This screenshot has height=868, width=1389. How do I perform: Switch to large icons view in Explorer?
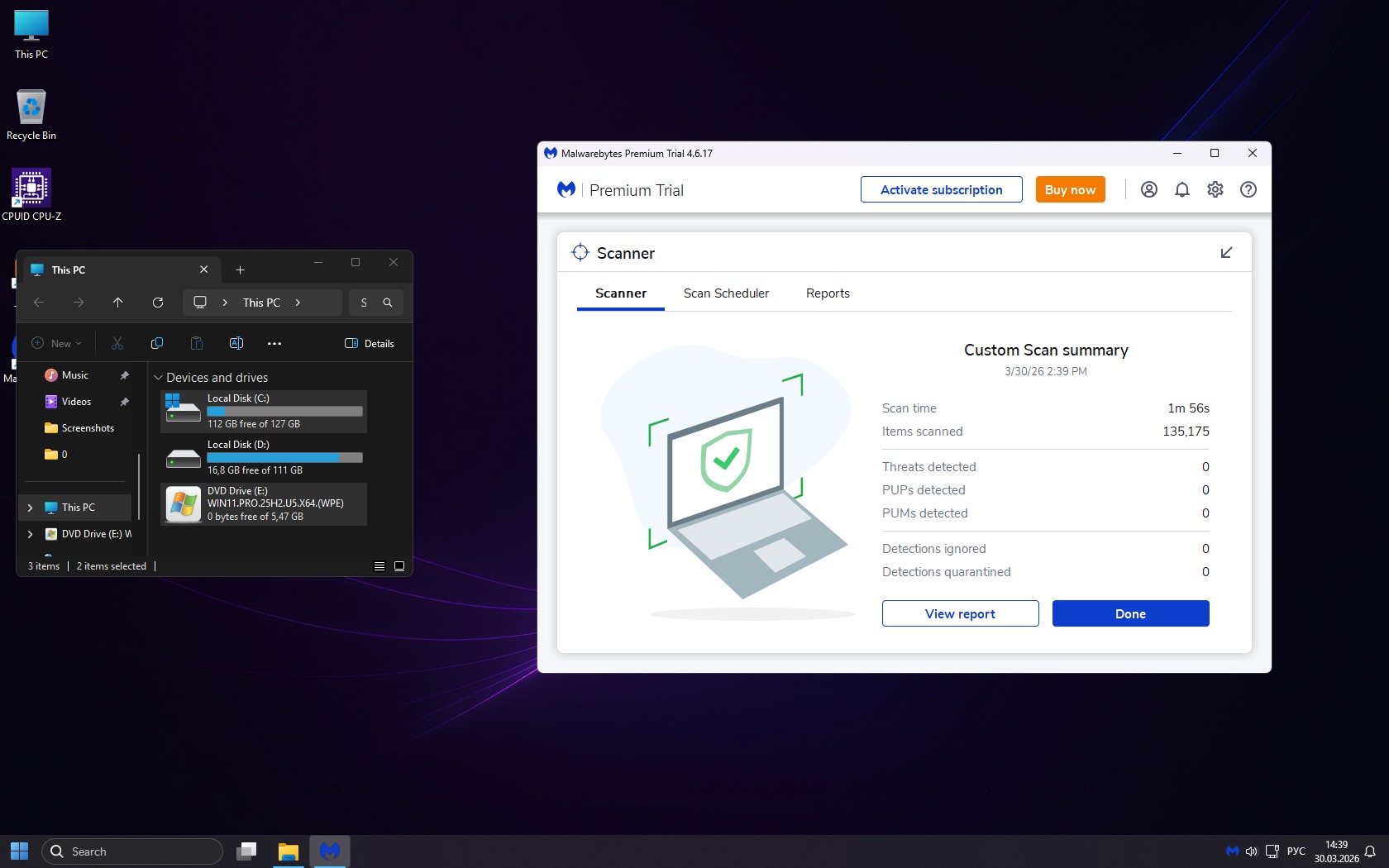point(399,566)
